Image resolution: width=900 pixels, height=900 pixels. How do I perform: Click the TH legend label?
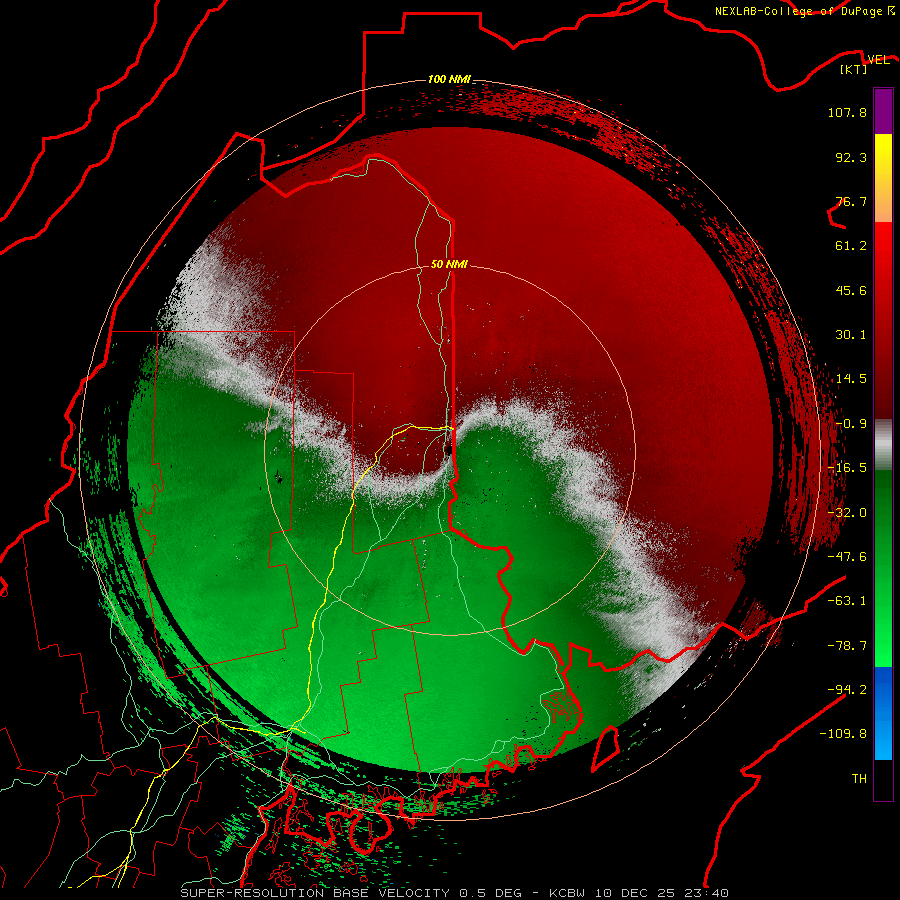tap(859, 779)
